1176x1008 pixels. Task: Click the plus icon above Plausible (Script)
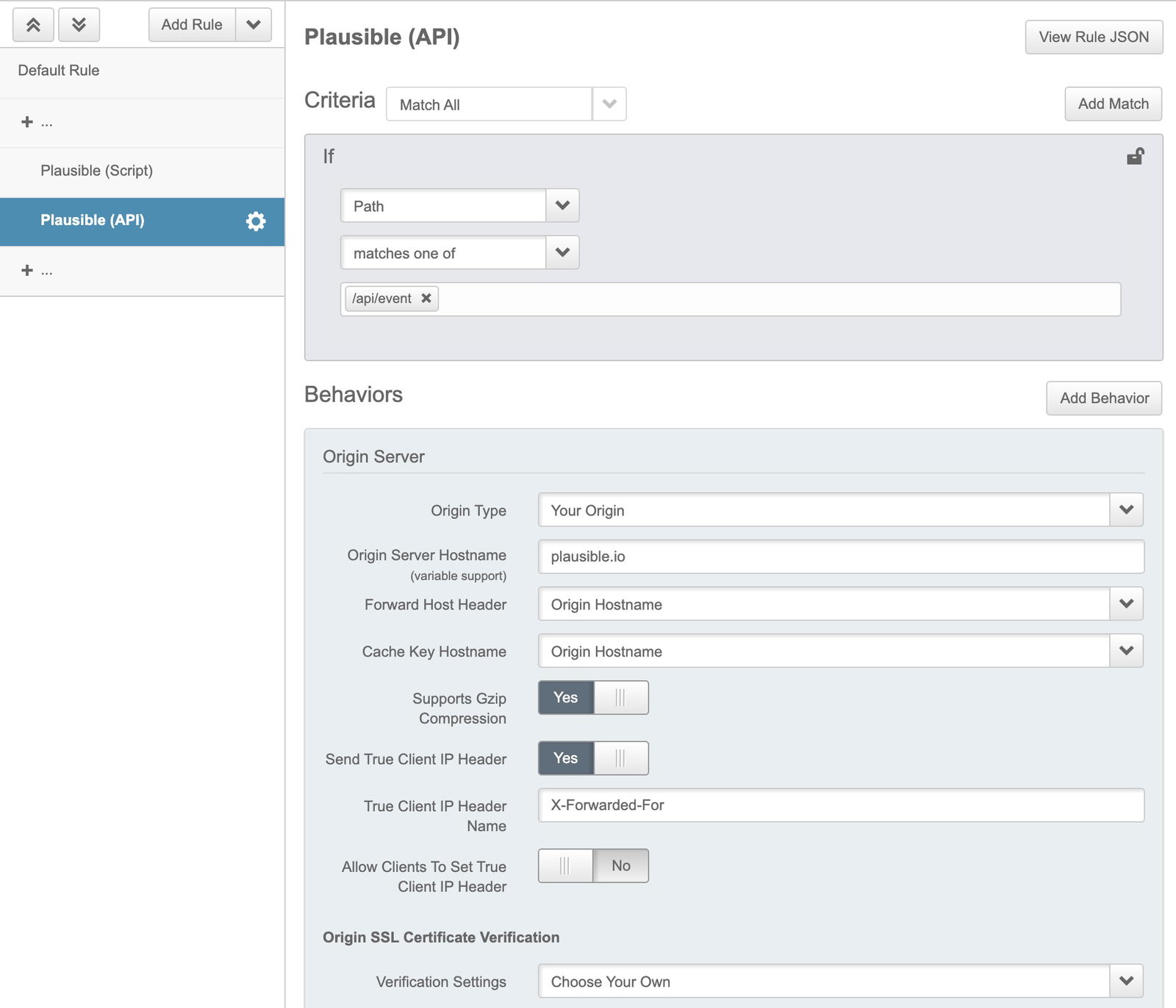[27, 122]
